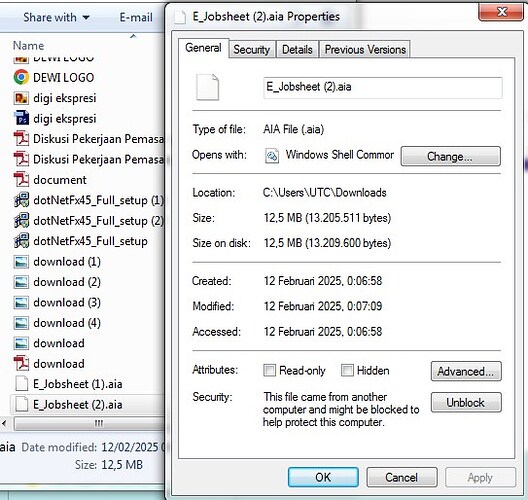Switch to the Security tab
This screenshot has height=500, width=528.
pos(252,49)
